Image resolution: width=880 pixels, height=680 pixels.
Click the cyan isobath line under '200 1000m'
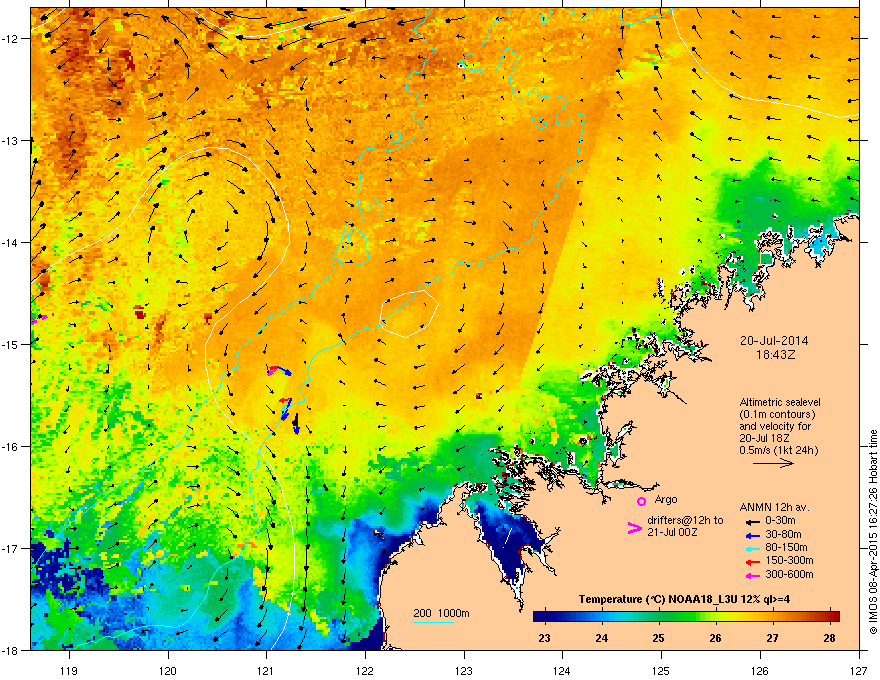click(433, 622)
